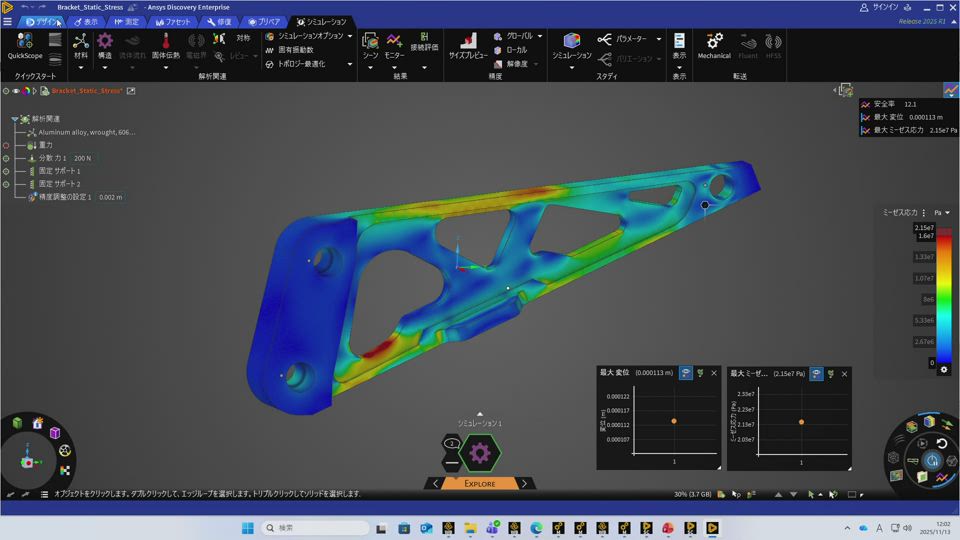Open the 構造 (Structural) physics tool
Screen dimensions: 960x540
pos(105,44)
